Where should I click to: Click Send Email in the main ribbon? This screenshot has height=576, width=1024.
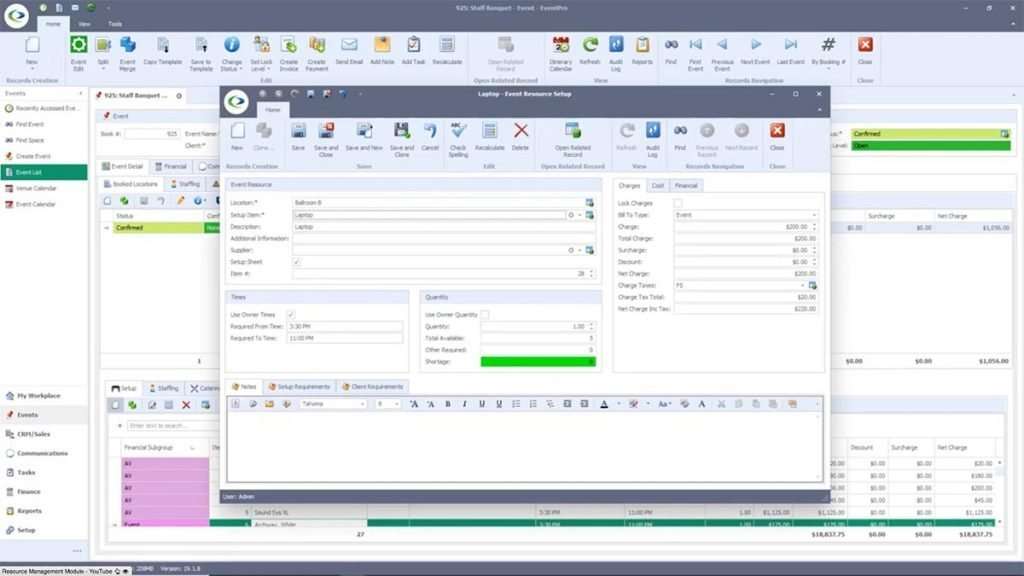[x=349, y=51]
